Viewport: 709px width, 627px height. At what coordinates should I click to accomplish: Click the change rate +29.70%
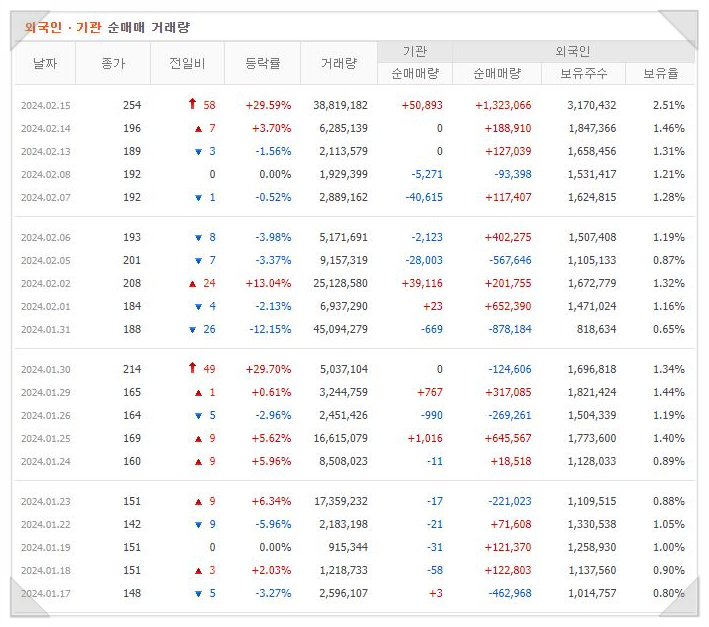point(268,369)
